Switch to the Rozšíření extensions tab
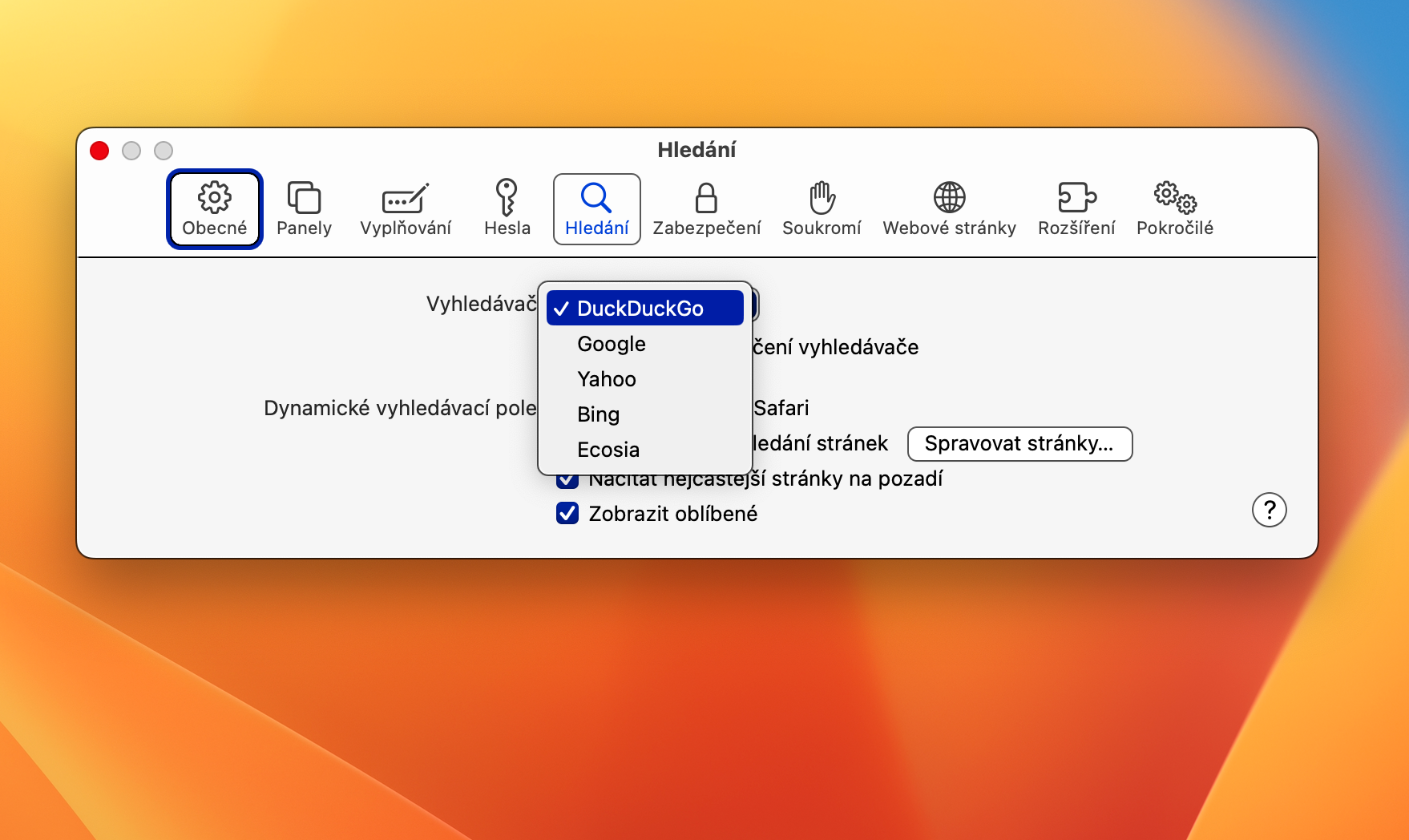Screen dimensions: 1409x840 click(x=1076, y=209)
